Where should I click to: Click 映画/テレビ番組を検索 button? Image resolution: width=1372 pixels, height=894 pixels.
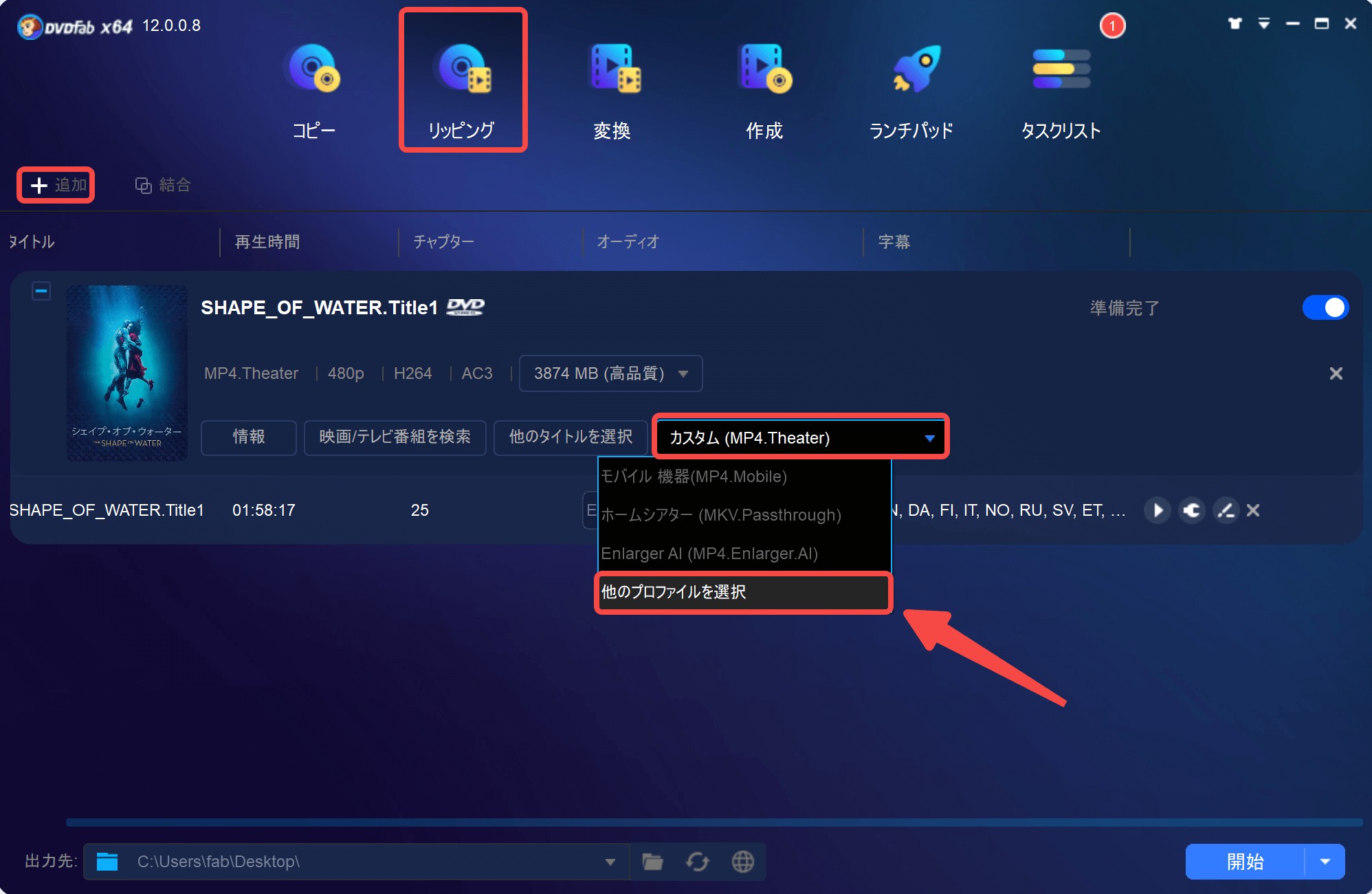coord(395,437)
